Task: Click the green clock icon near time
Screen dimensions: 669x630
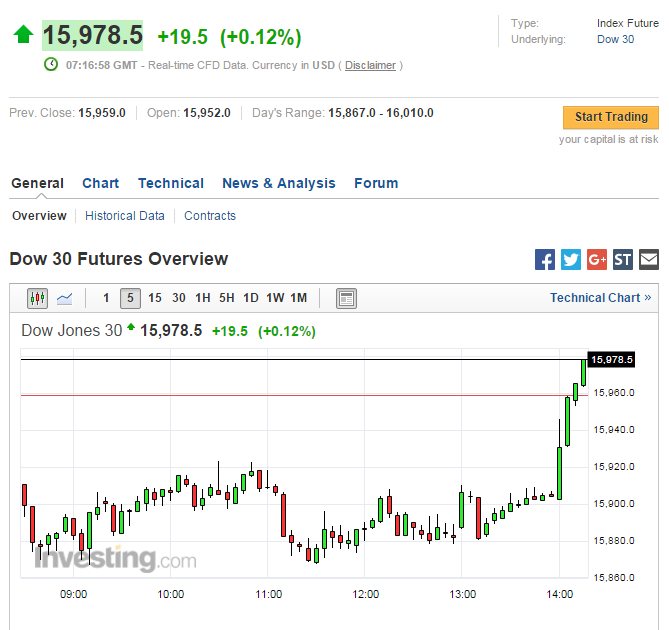Action: click(x=51, y=64)
